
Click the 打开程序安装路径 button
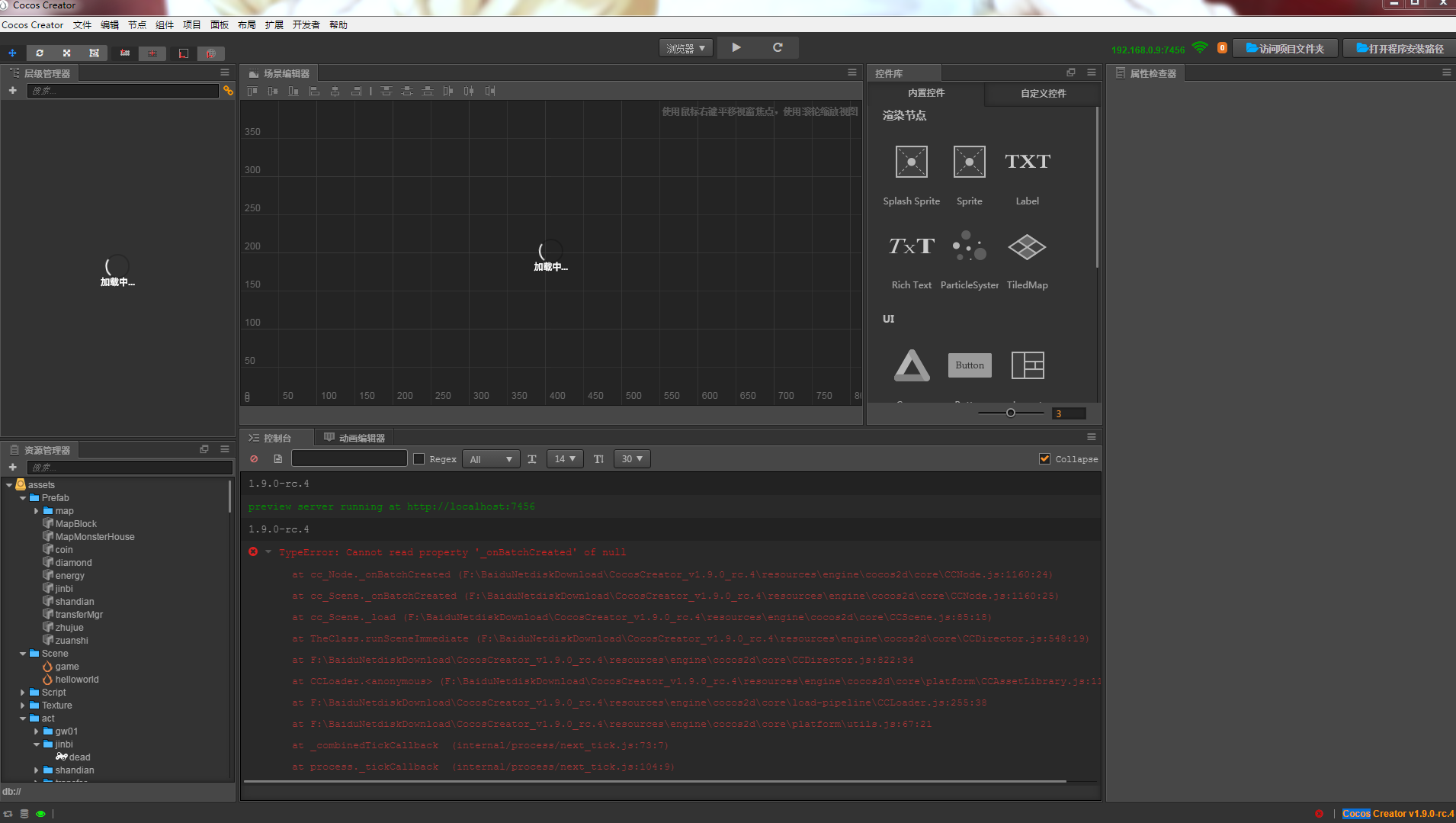[x=1400, y=49]
